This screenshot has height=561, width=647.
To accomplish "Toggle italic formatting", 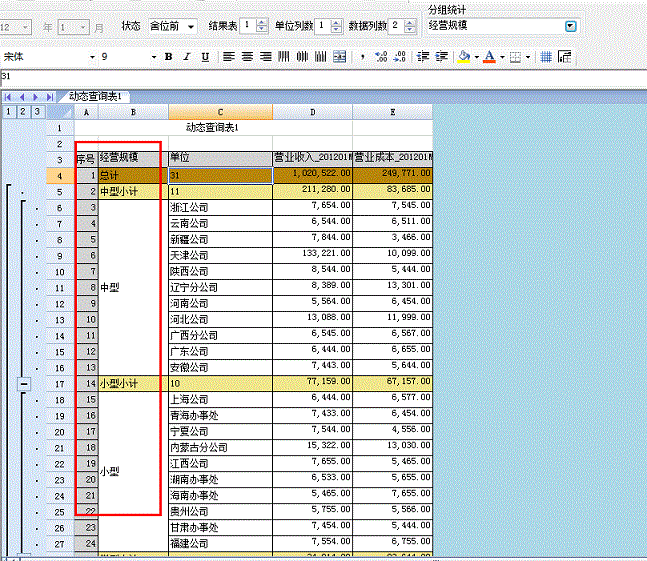I will pyautogui.click(x=187, y=57).
